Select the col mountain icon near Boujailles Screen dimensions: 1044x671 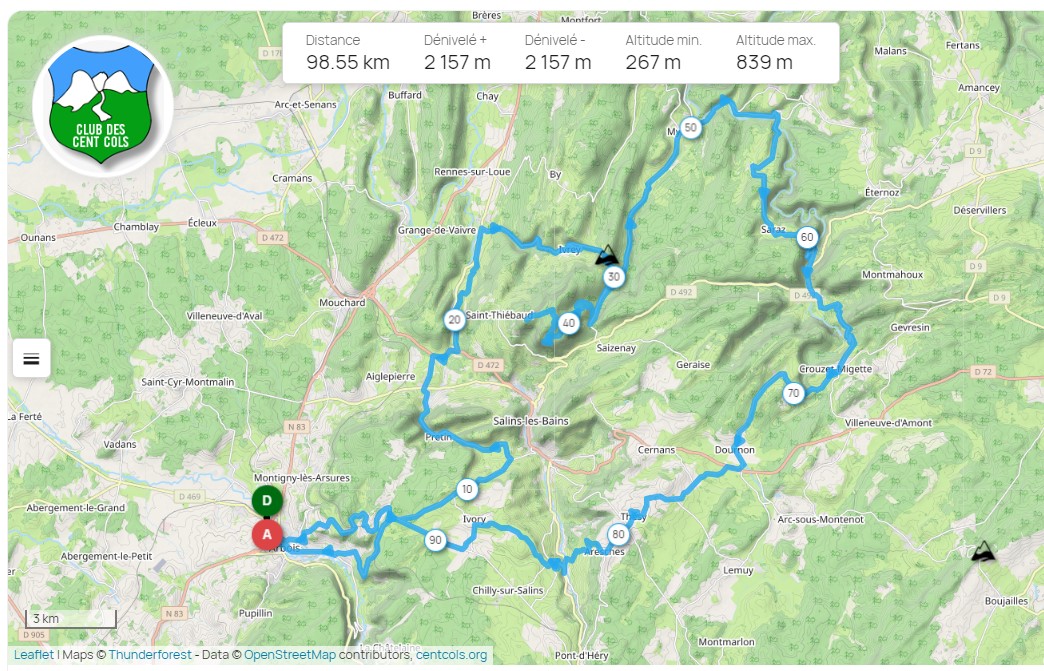click(x=983, y=551)
